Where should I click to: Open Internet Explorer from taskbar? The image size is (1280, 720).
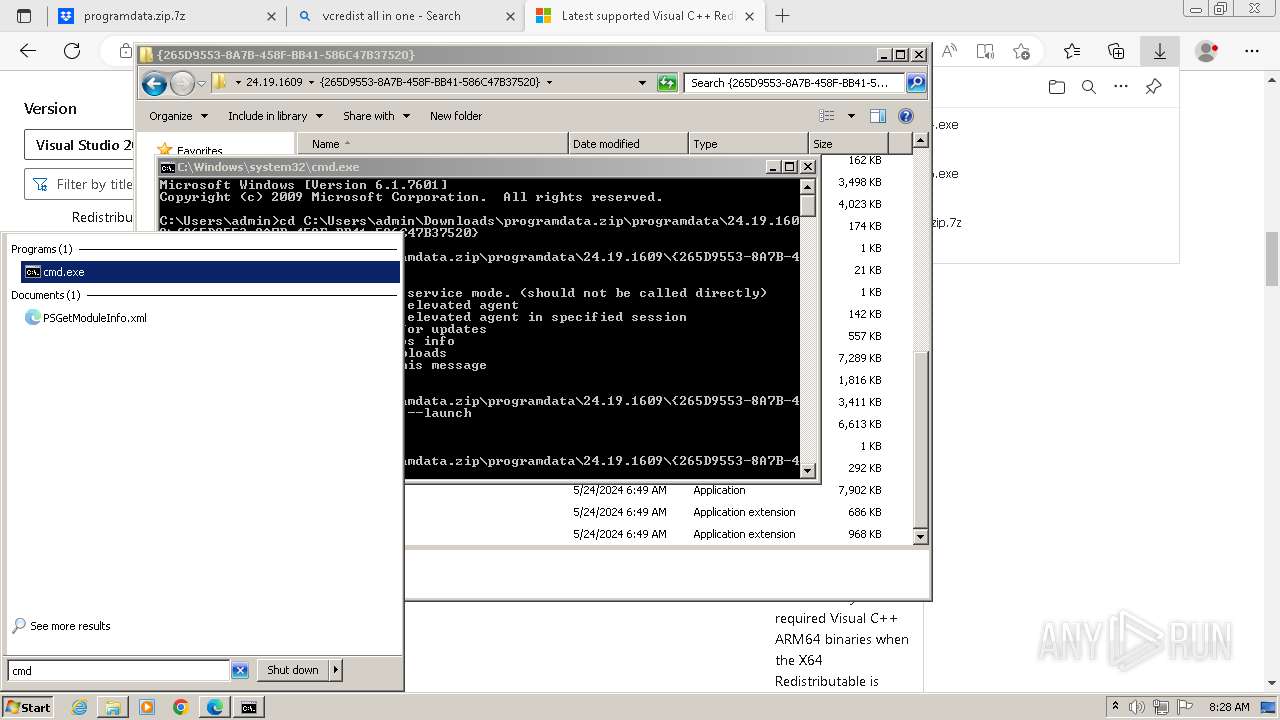pos(79,707)
